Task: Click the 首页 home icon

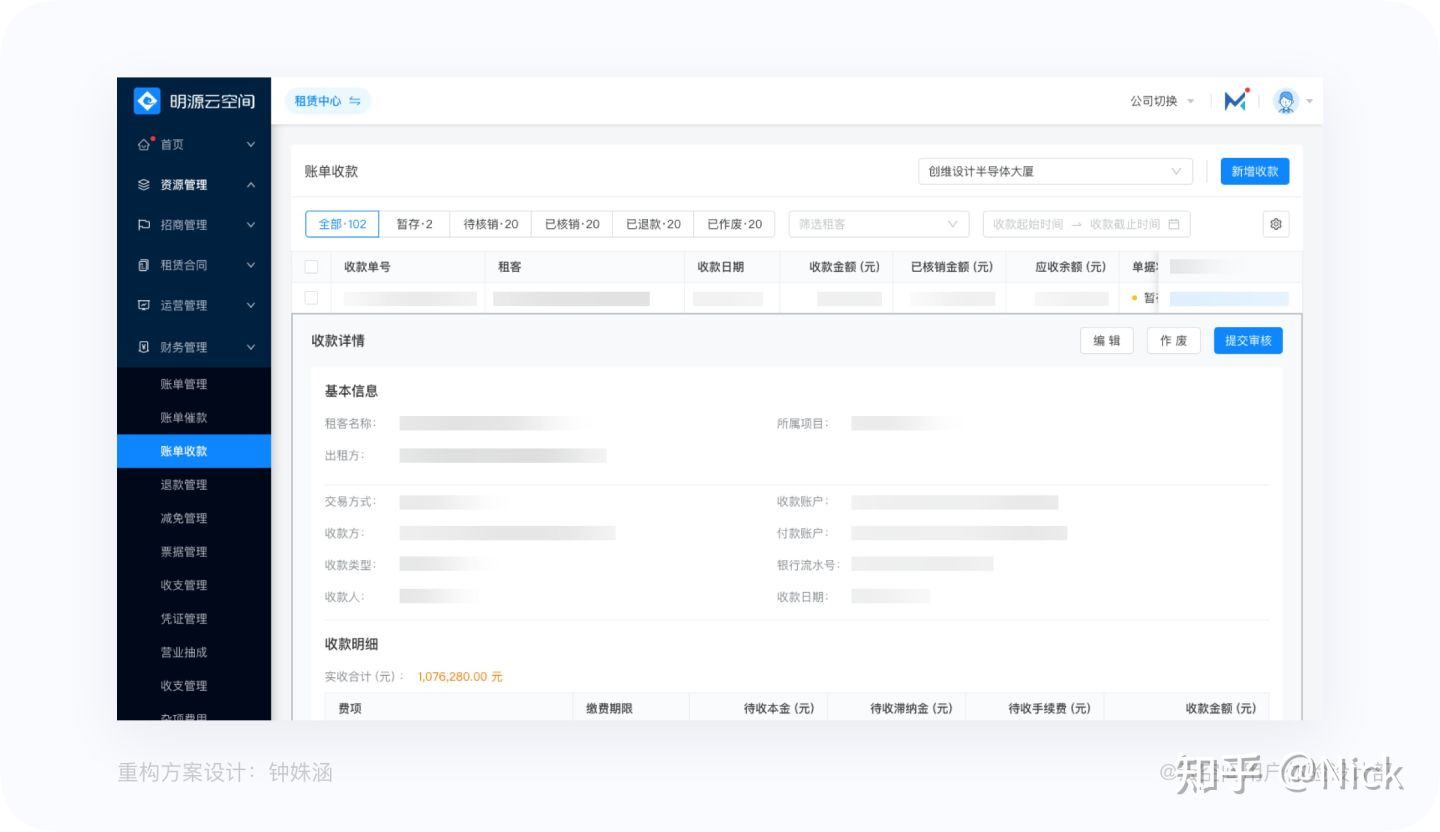Action: coord(144,145)
